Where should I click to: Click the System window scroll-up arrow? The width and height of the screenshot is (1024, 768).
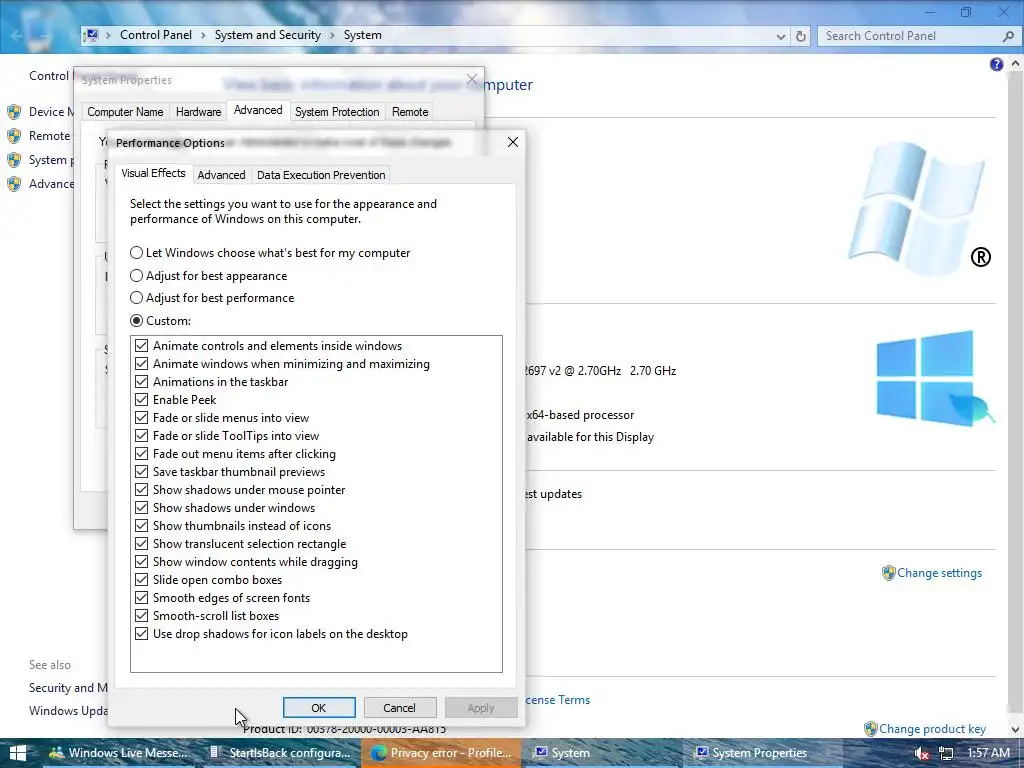[x=1016, y=64]
